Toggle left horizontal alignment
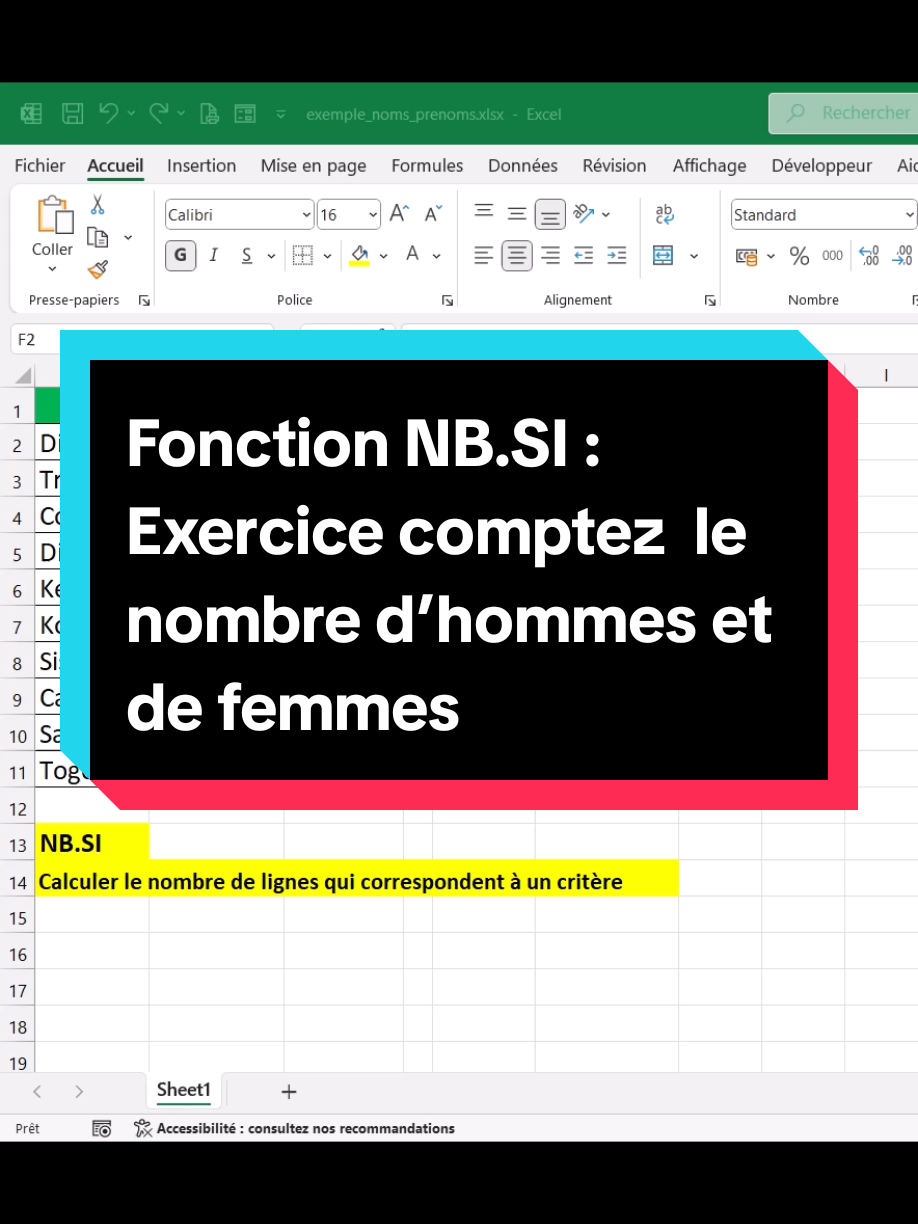Viewport: 918px width, 1224px height. tap(484, 256)
